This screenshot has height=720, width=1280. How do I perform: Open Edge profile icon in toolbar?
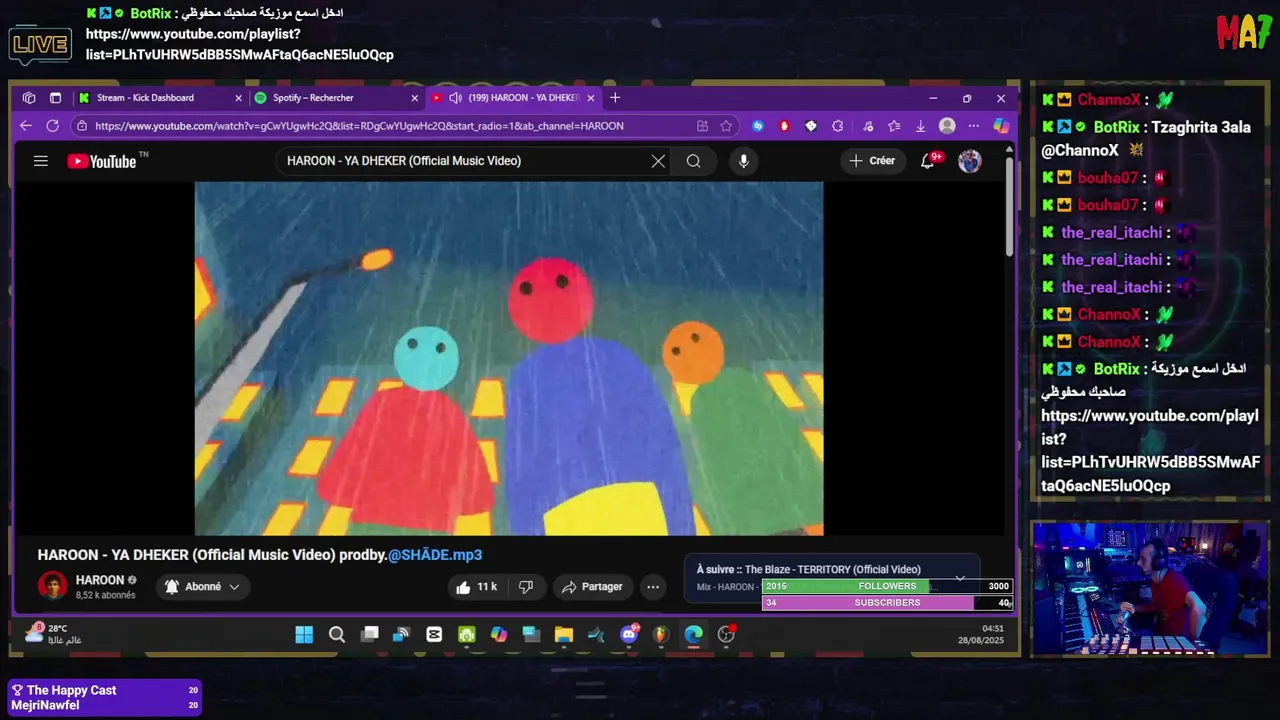[x=947, y=126]
